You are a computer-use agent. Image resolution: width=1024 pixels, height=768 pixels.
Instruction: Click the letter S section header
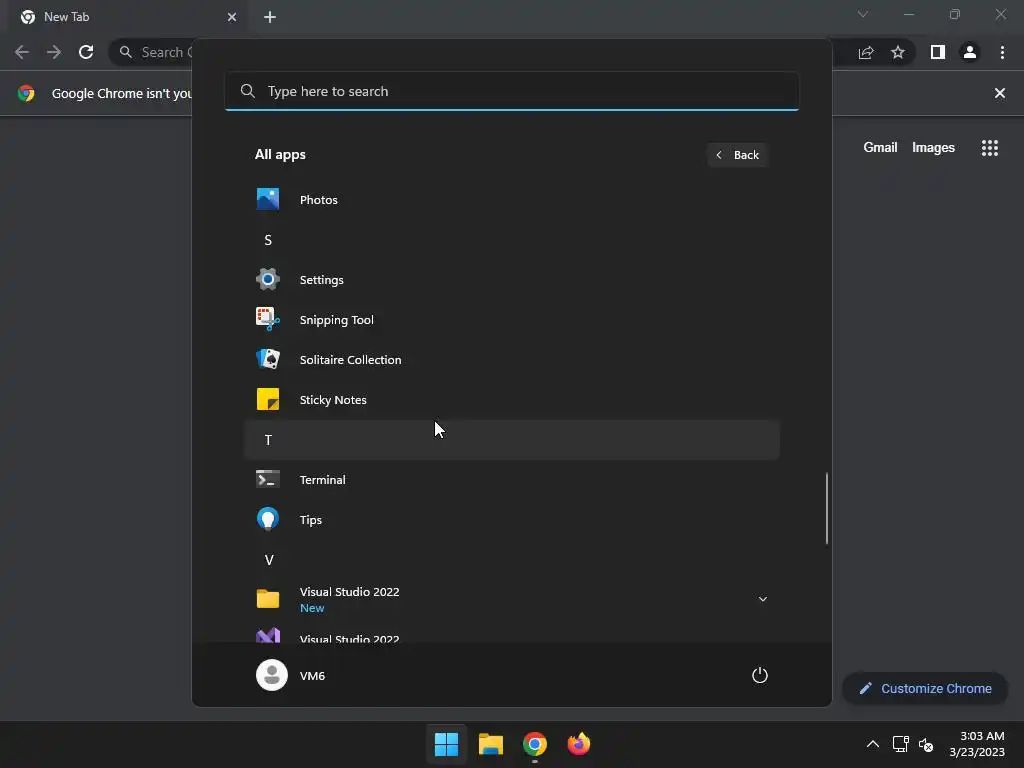268,240
